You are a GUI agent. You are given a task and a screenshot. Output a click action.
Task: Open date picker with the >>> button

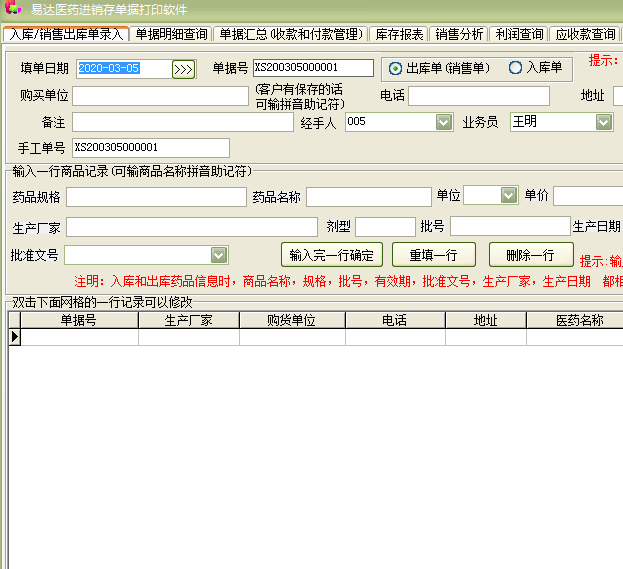(x=183, y=70)
